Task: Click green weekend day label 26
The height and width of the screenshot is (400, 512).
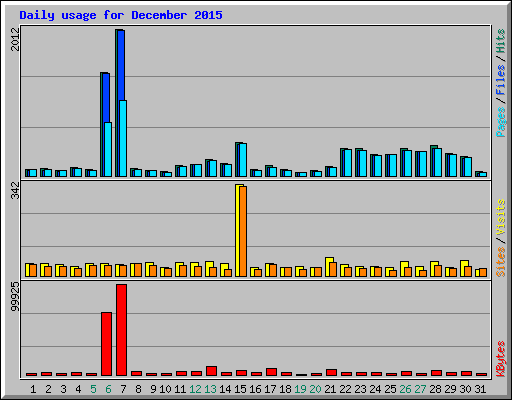Action: coord(405,389)
